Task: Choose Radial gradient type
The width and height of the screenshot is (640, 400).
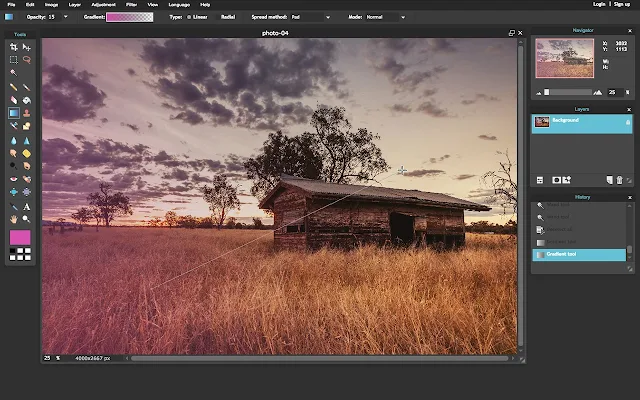Action: [229, 17]
